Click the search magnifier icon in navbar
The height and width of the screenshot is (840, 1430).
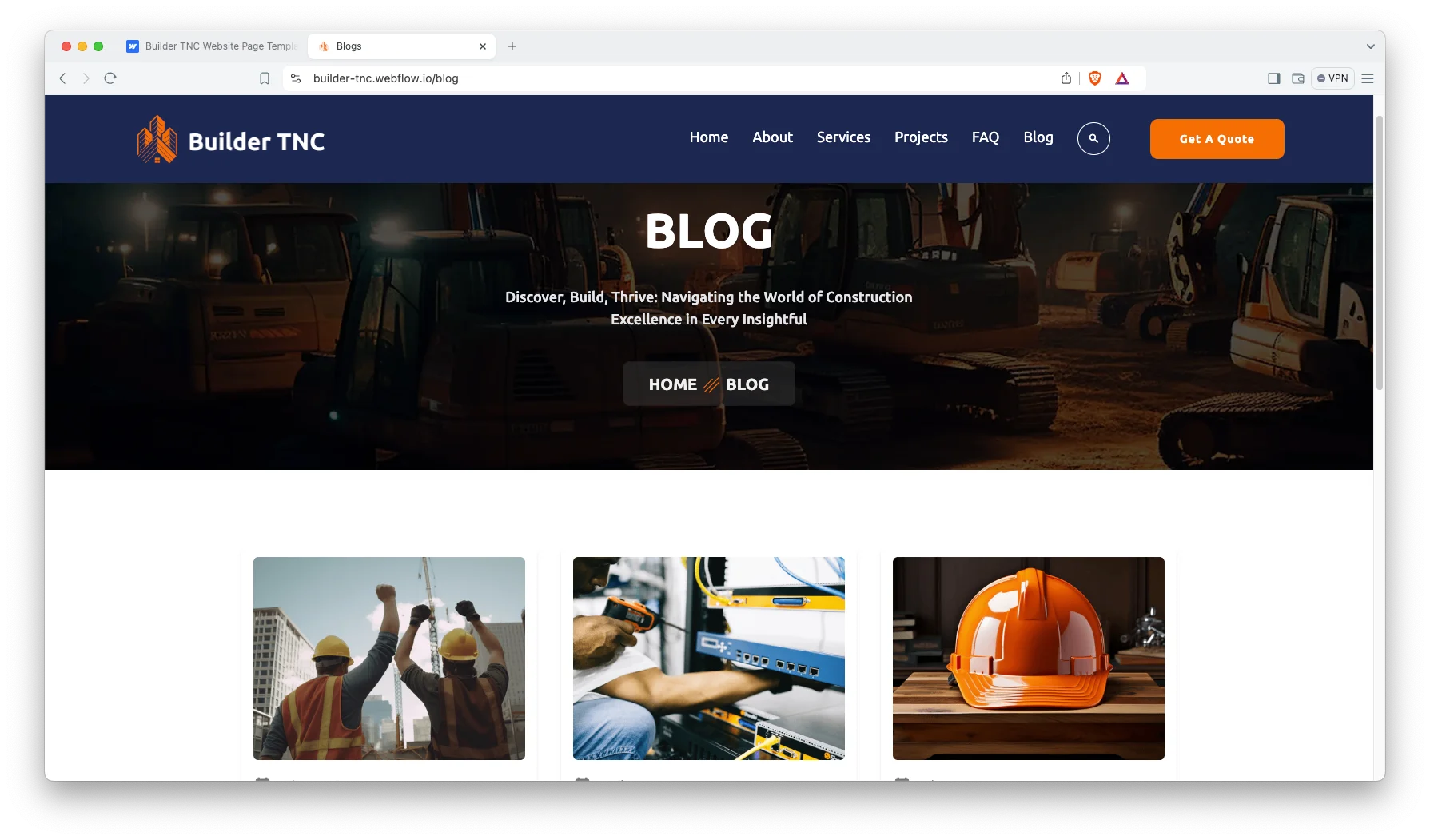tap(1093, 139)
